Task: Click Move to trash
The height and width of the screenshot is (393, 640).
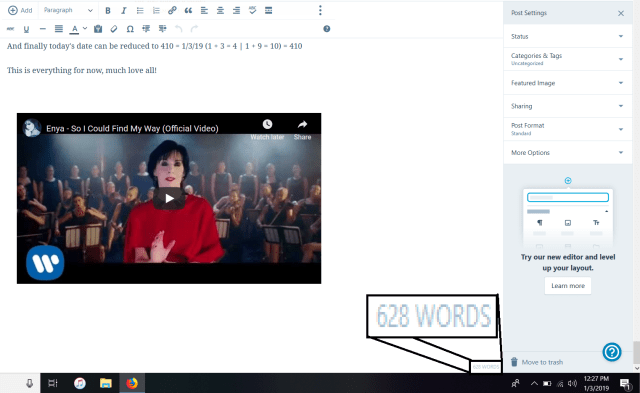Action: tap(537, 362)
